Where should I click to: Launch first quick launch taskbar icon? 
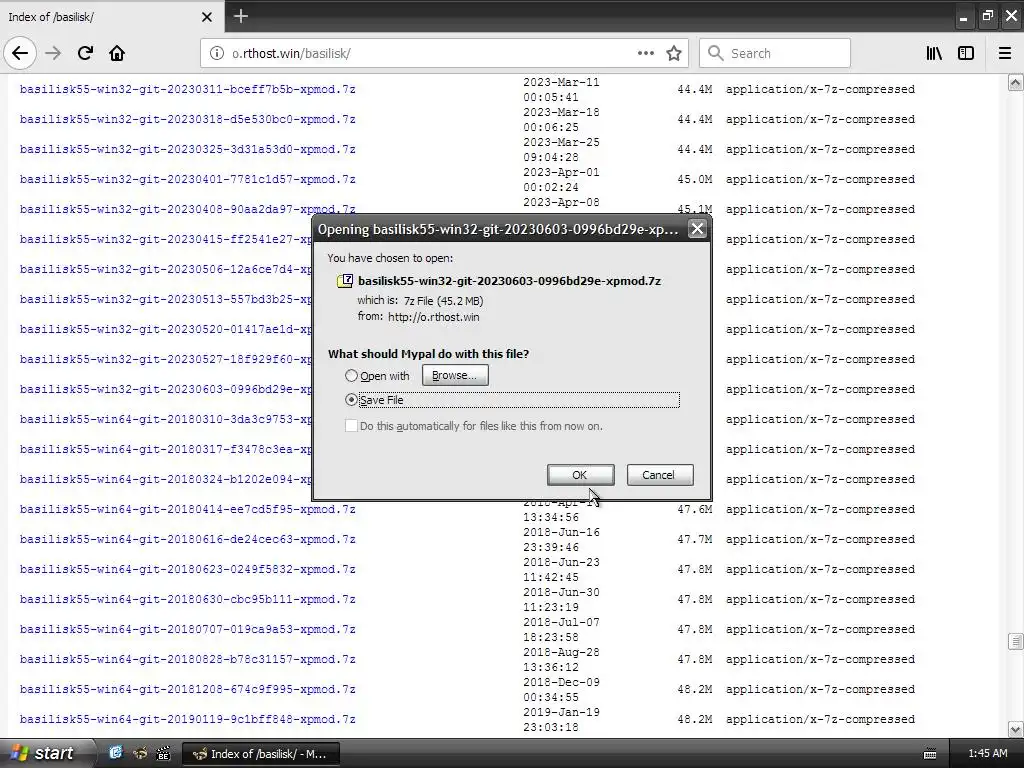click(x=115, y=753)
